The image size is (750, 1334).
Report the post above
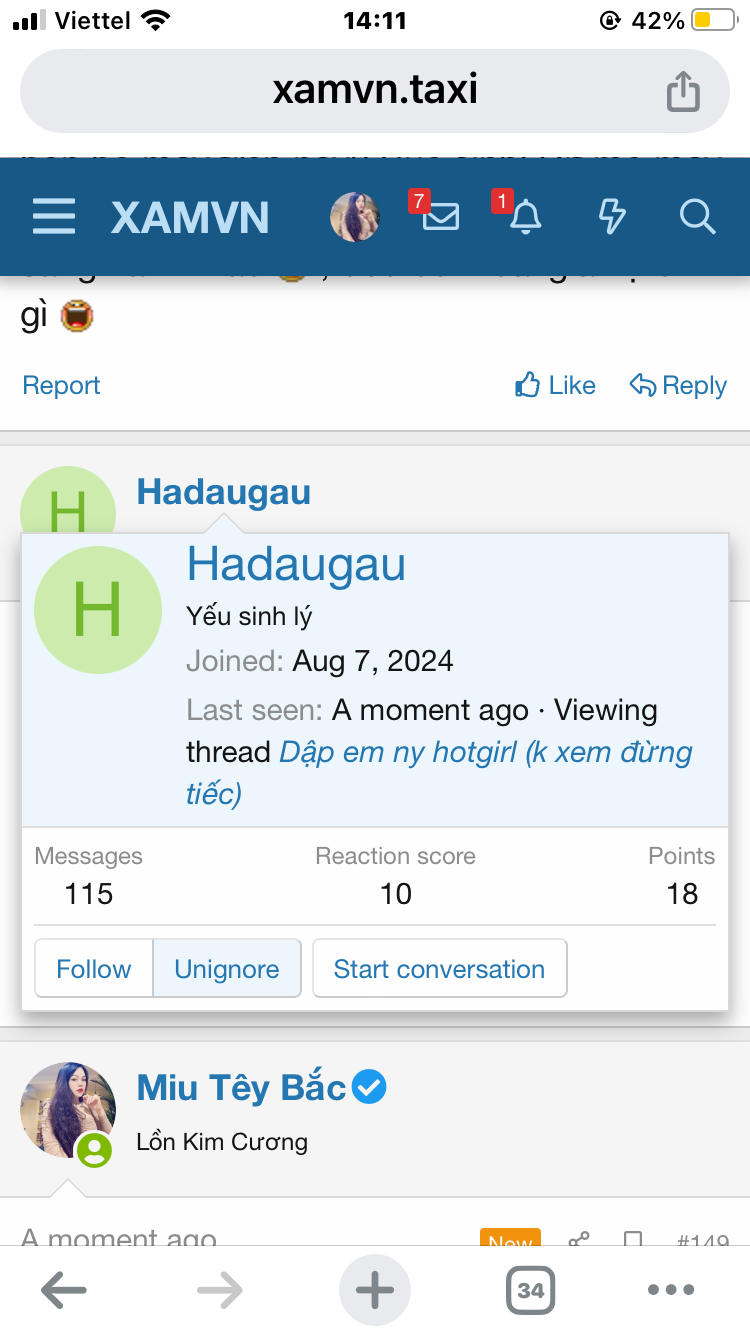point(61,385)
